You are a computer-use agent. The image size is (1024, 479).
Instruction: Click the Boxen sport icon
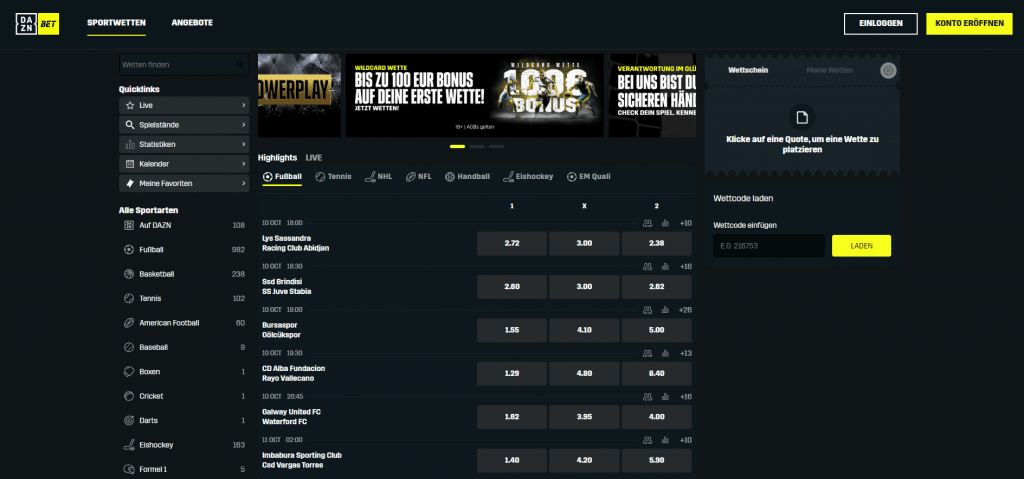coord(128,371)
